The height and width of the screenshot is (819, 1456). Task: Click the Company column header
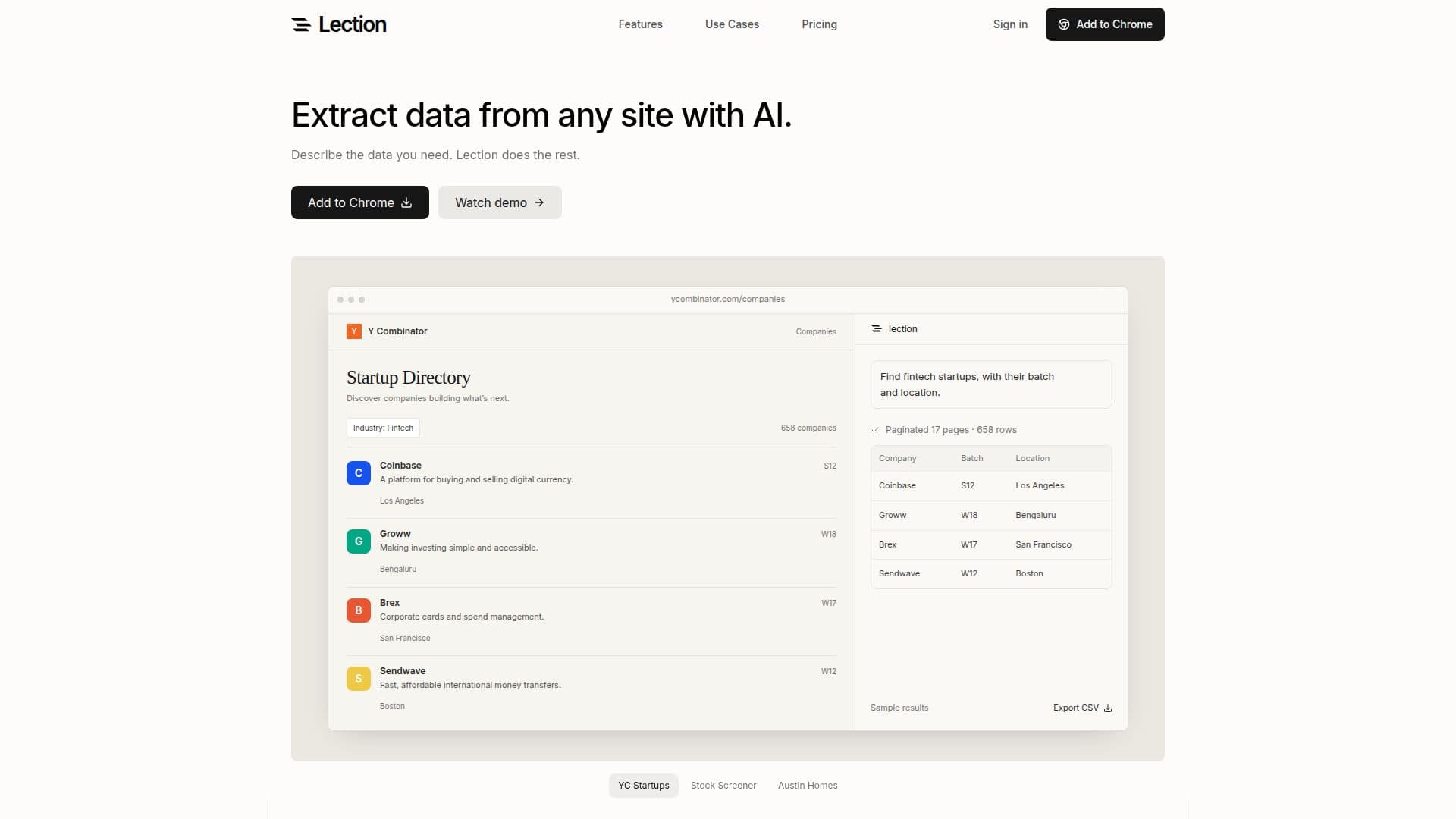click(x=898, y=459)
